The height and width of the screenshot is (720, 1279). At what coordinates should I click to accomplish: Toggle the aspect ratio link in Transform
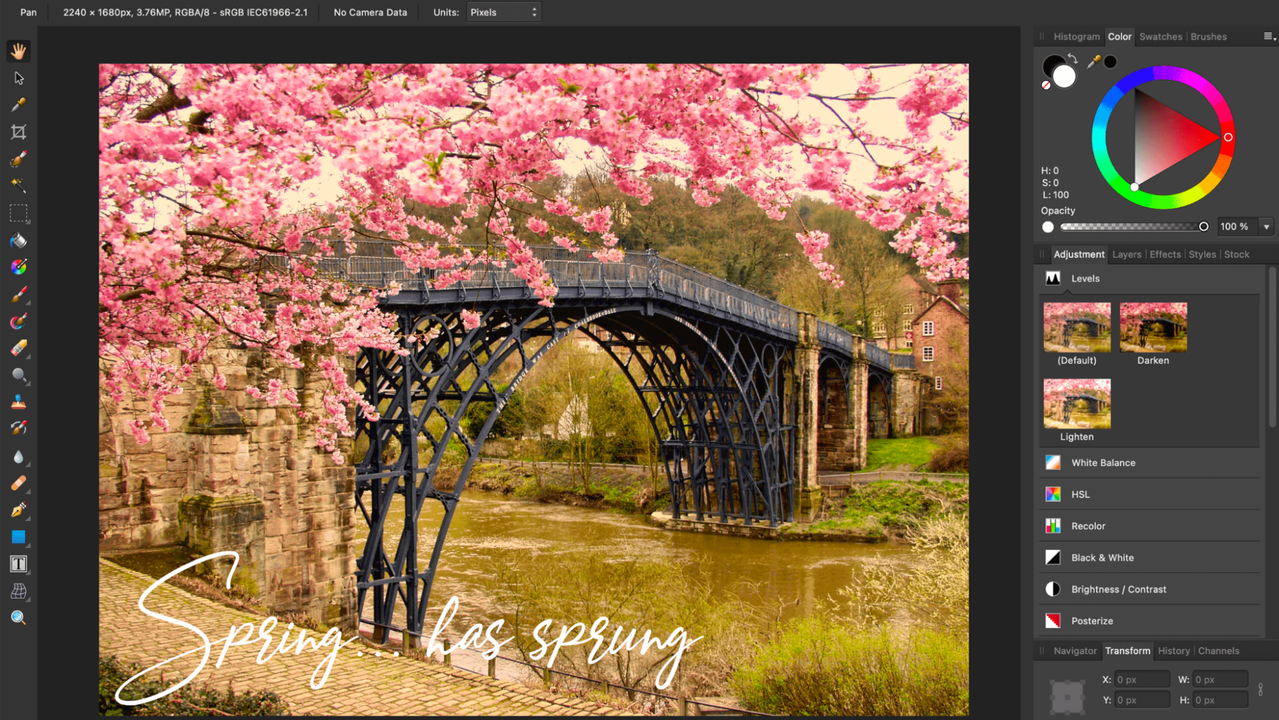point(1260,690)
